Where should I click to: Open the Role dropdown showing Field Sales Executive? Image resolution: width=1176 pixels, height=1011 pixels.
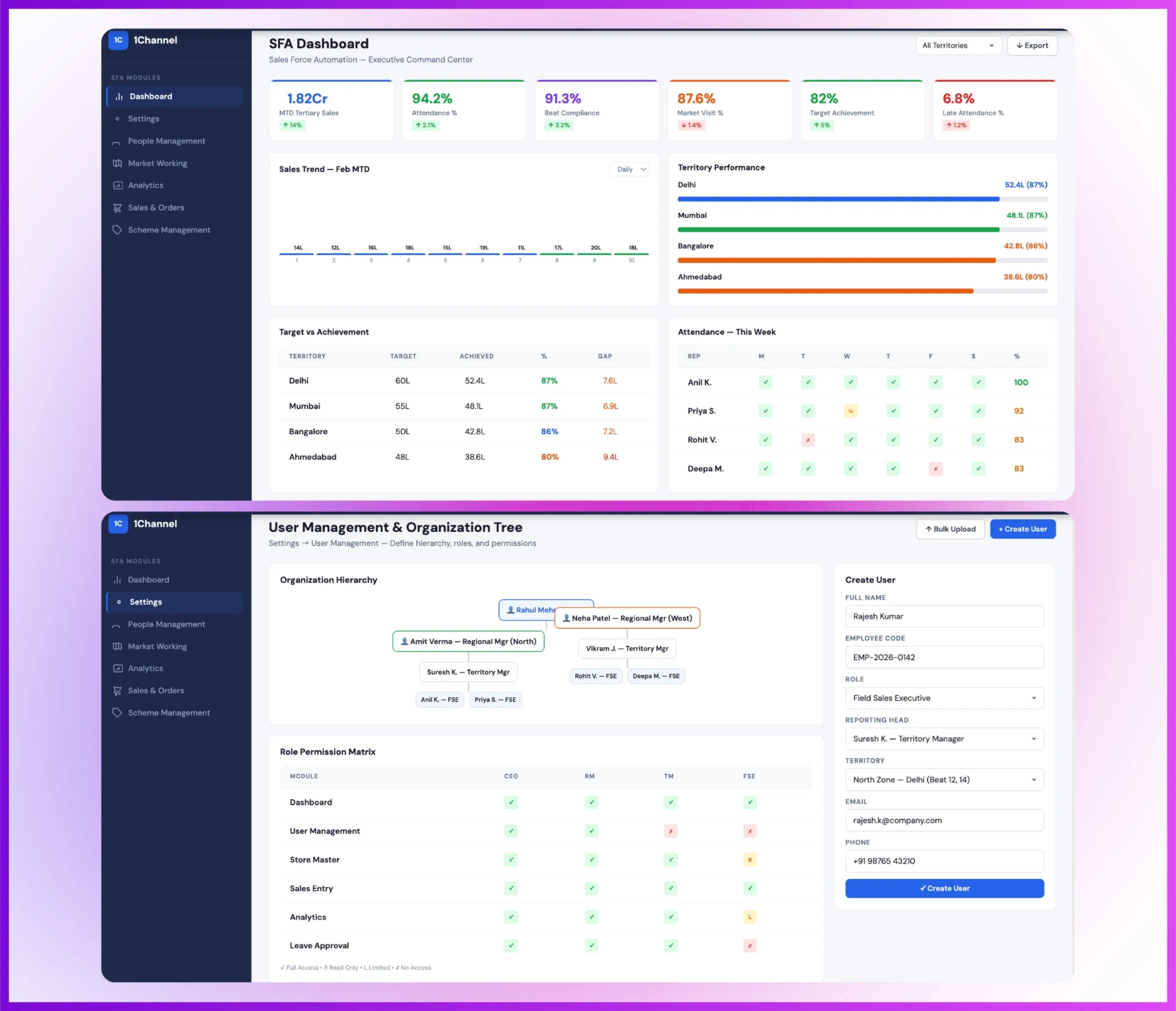click(x=944, y=698)
